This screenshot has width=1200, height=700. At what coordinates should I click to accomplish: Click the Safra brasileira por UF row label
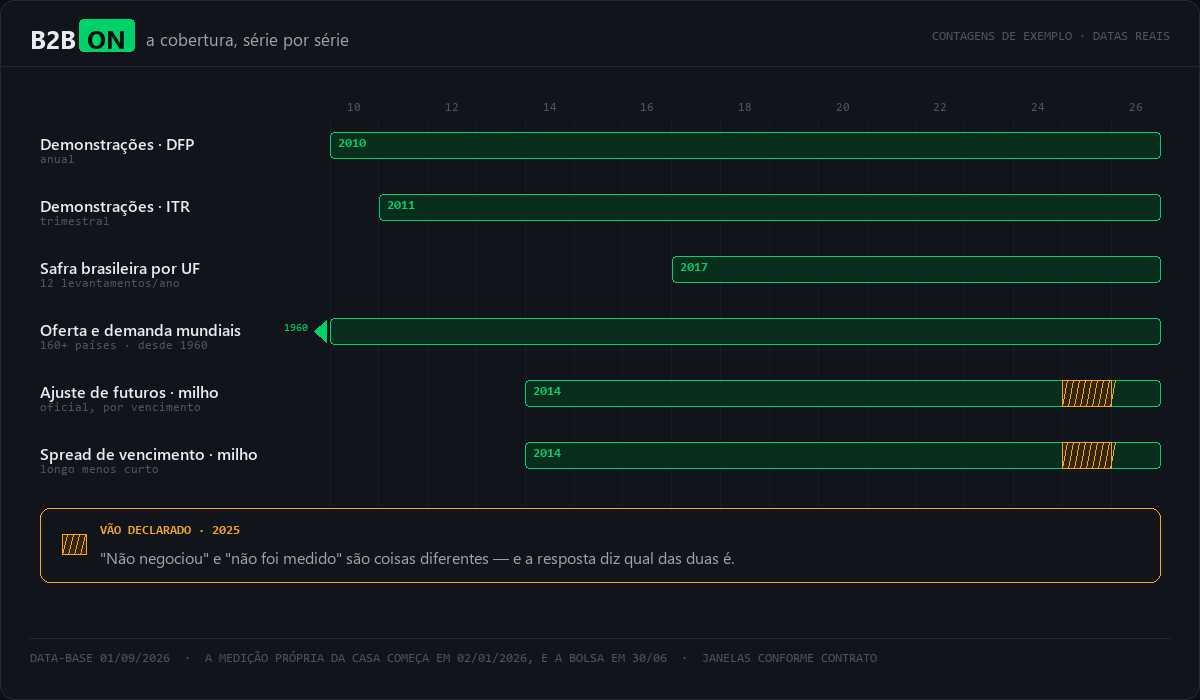[120, 268]
